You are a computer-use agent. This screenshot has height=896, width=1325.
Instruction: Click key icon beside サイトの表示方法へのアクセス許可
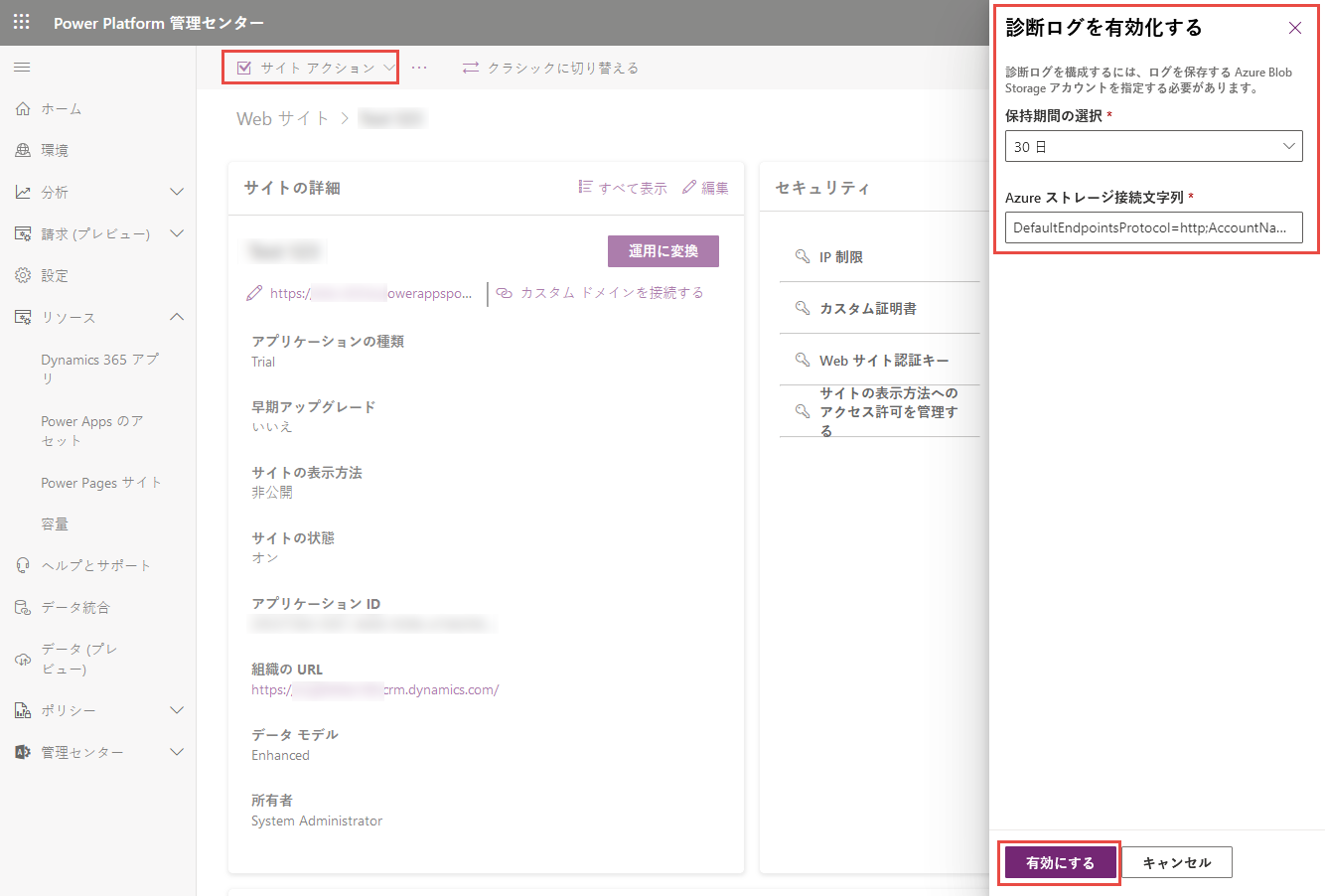coord(803,411)
